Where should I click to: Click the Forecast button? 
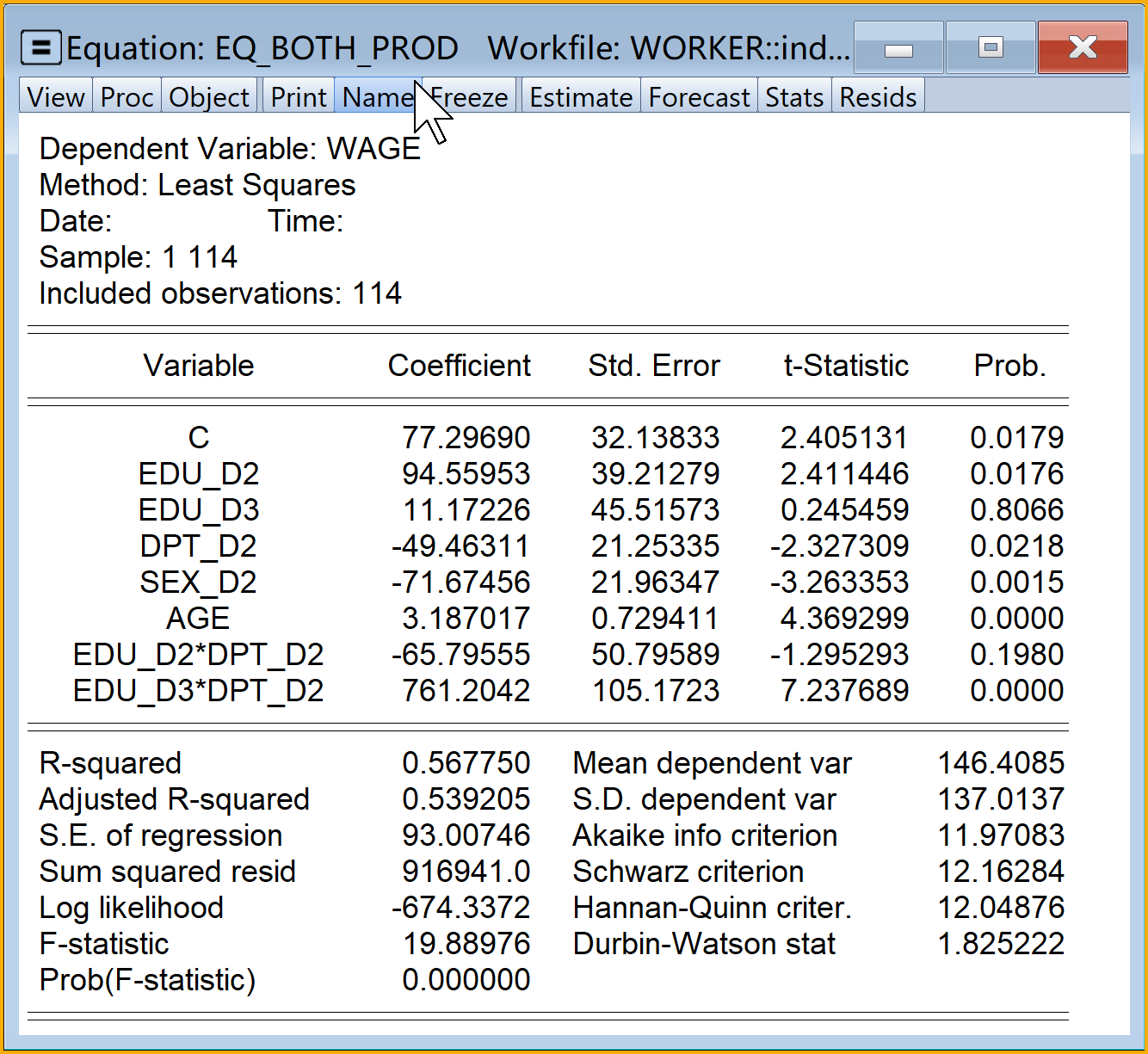[699, 97]
